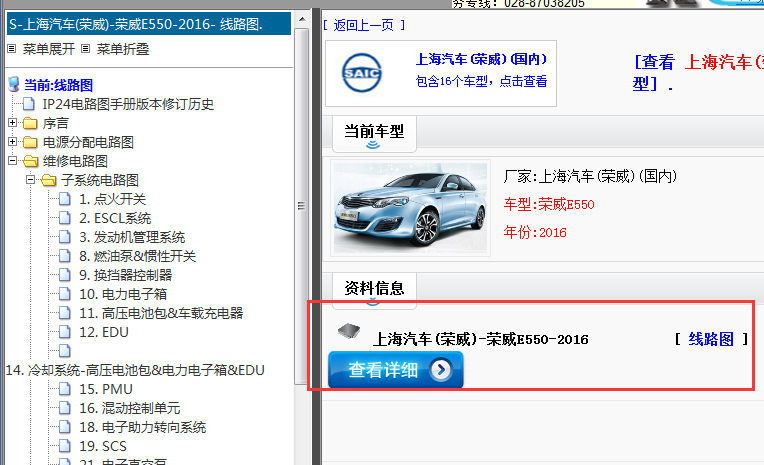The image size is (764, 465).
Task: Click the 年份:2016 text
Action: (535, 232)
